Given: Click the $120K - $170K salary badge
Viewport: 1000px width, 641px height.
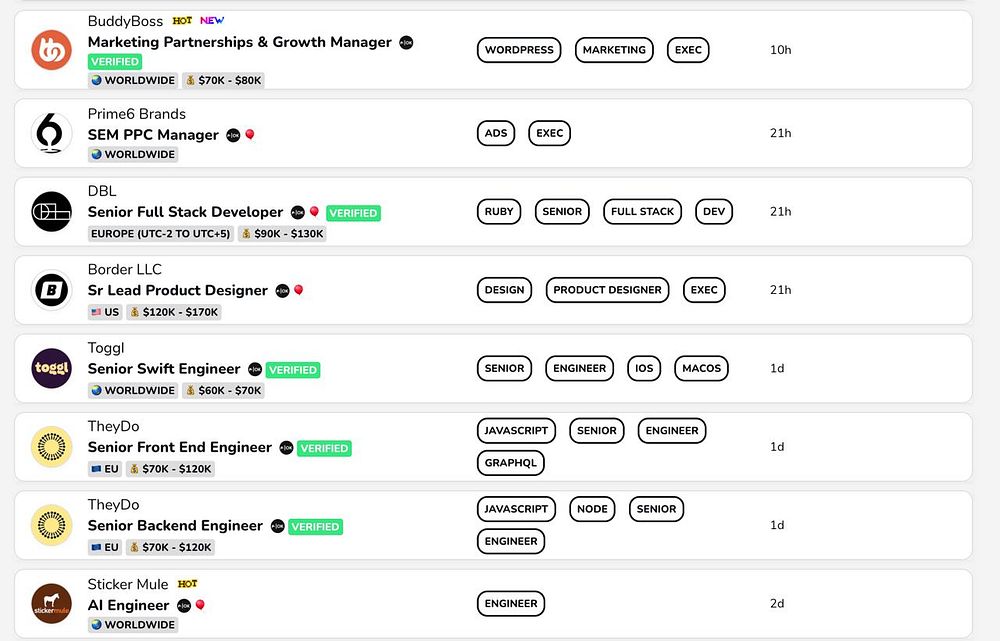Looking at the screenshot, I should click(174, 312).
